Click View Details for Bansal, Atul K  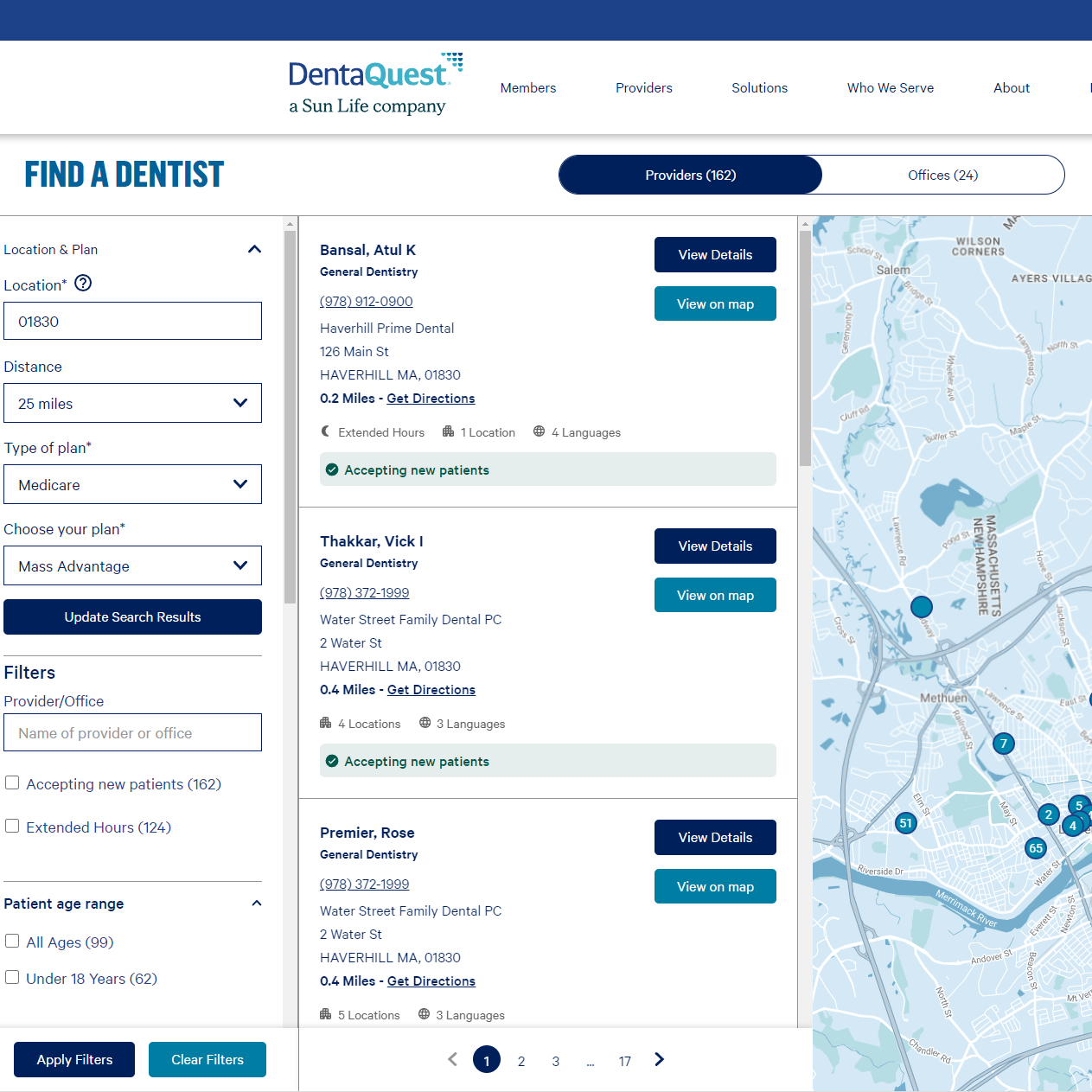point(714,255)
